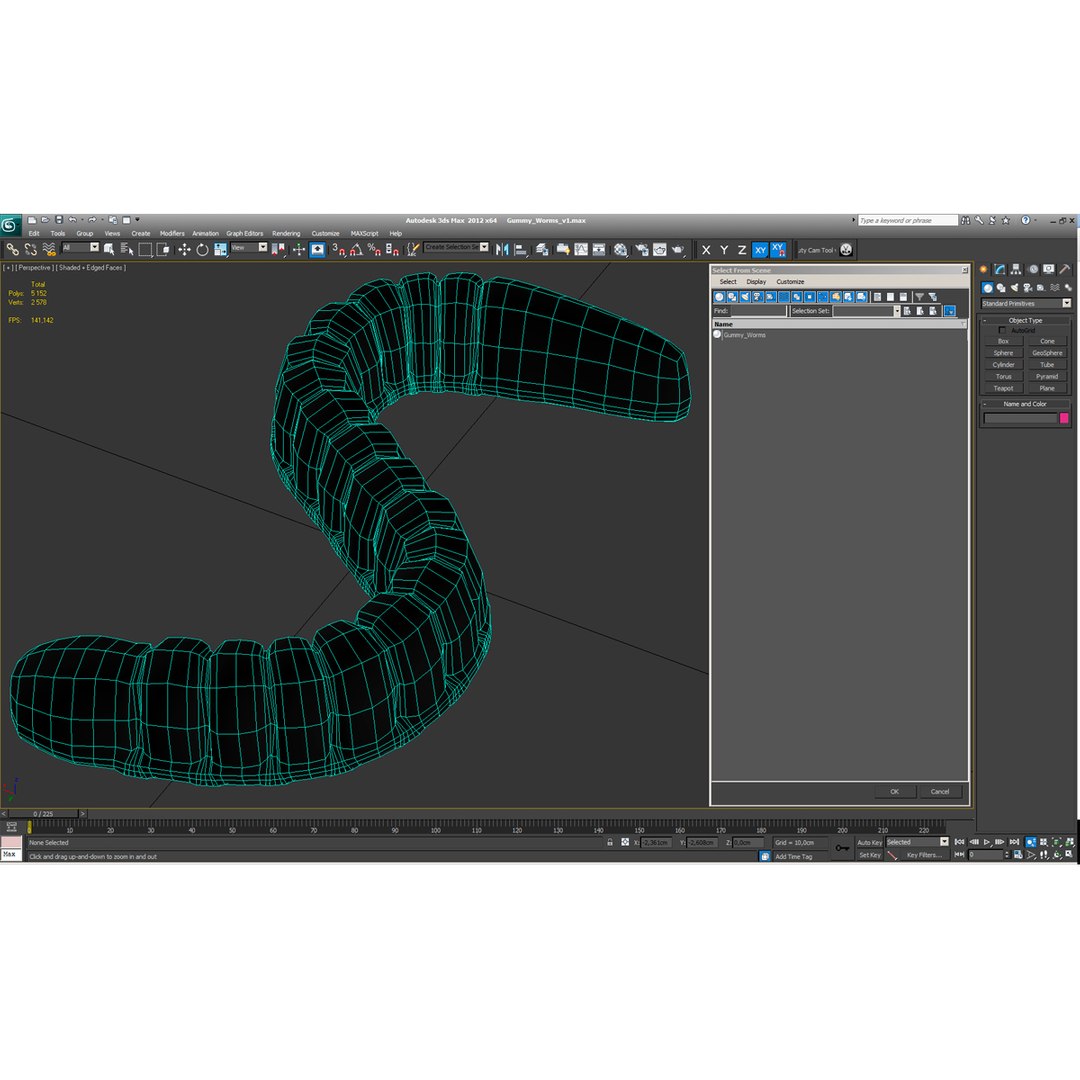Switch to the Hierarchy panel tab
The width and height of the screenshot is (1080, 1080).
(x=1016, y=269)
